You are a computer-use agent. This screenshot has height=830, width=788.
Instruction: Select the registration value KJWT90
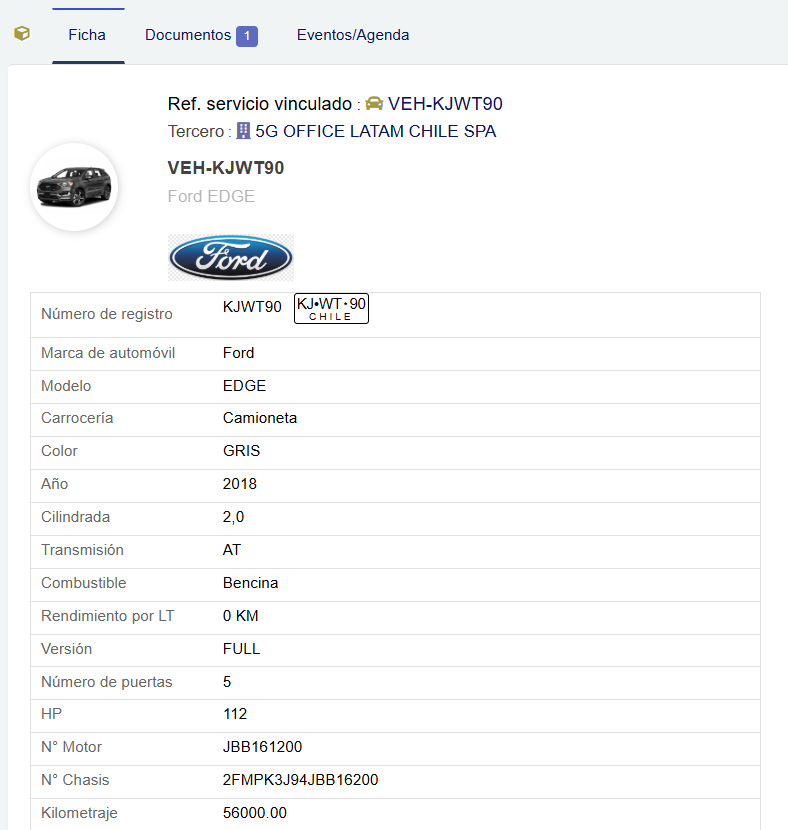(252, 307)
